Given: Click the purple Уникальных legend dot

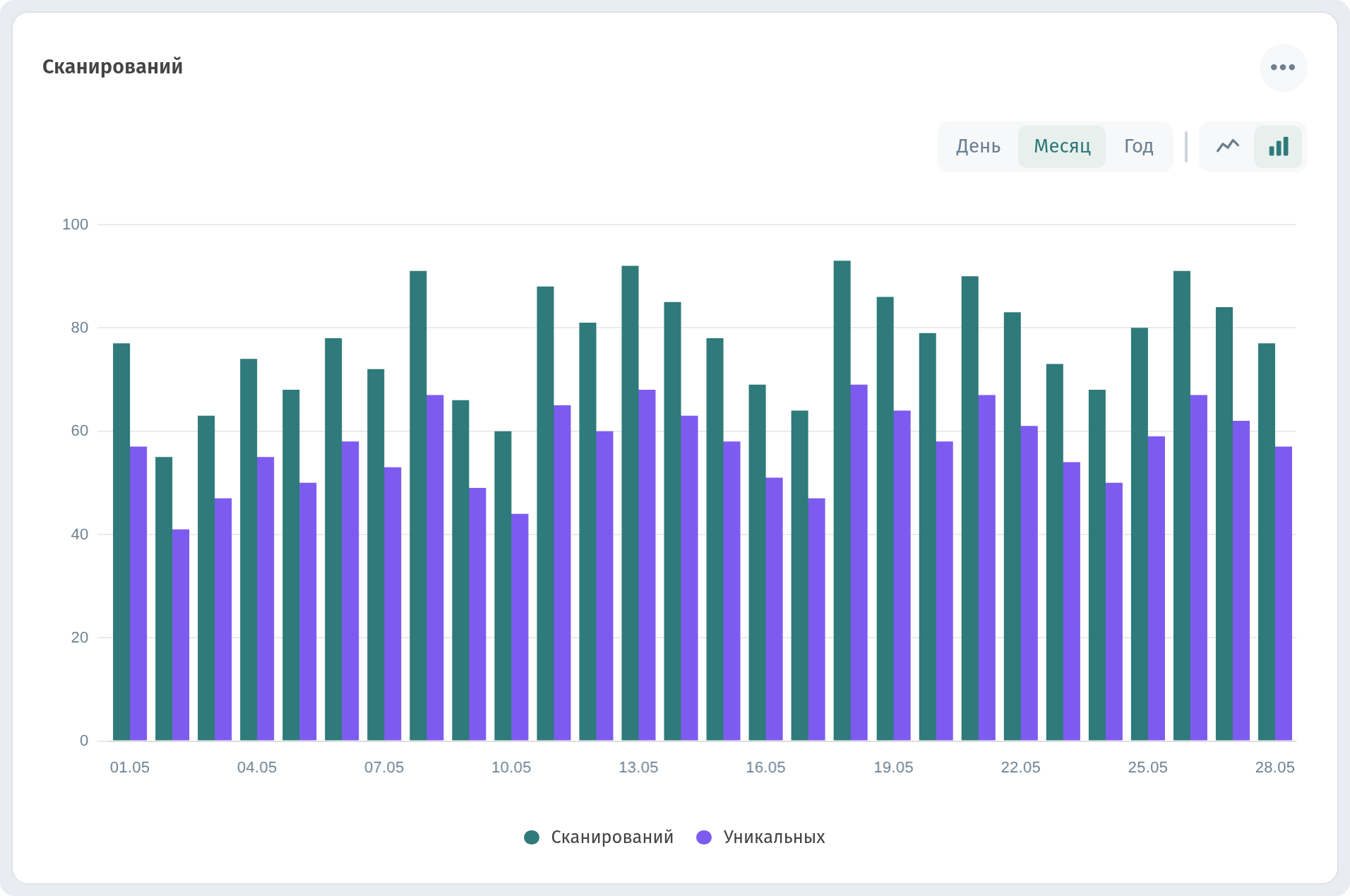Looking at the screenshot, I should point(704,837).
